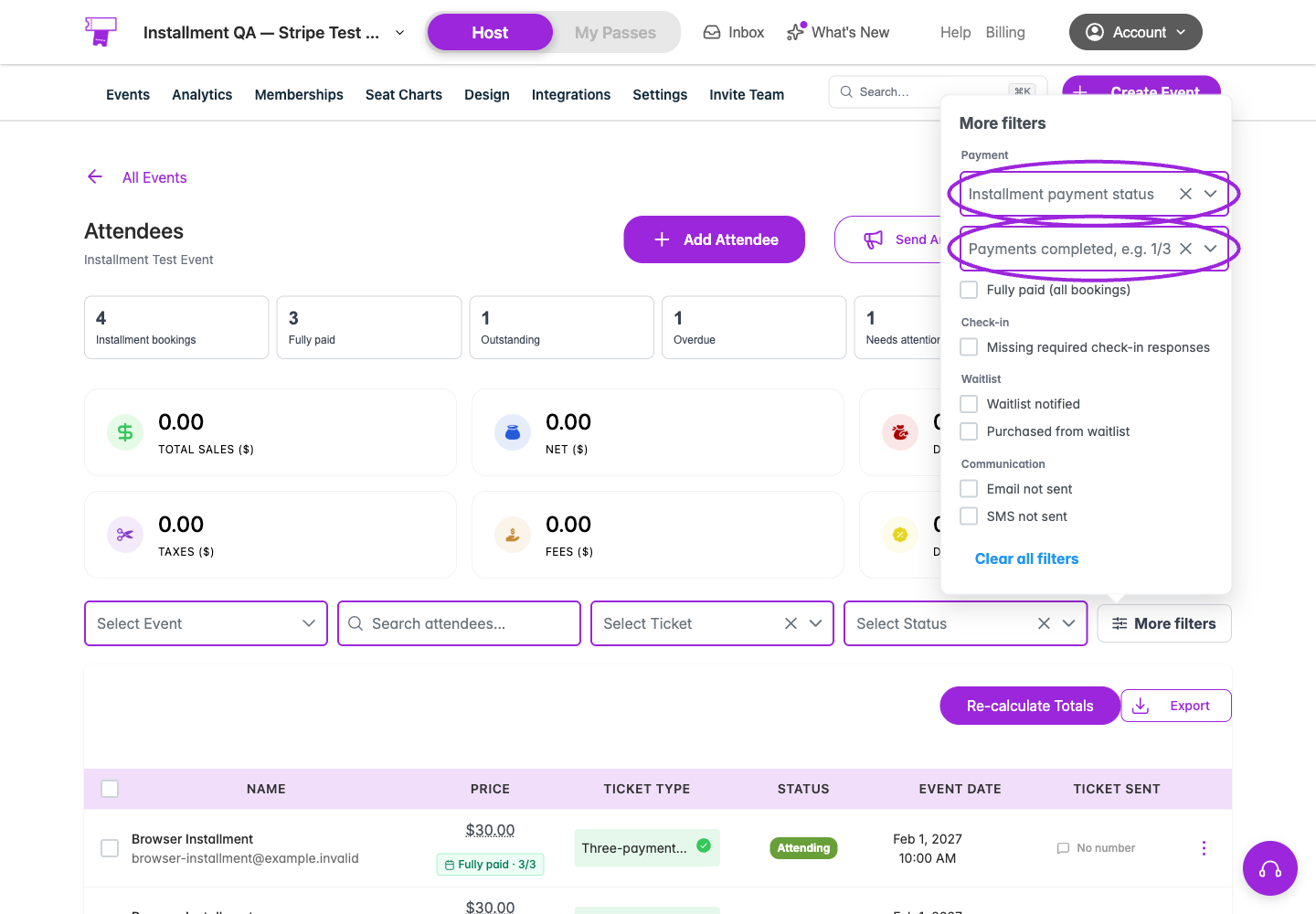Image resolution: width=1316 pixels, height=914 pixels.
Task: Click the green verified check on Three-payment ticket
Action: [x=704, y=845]
